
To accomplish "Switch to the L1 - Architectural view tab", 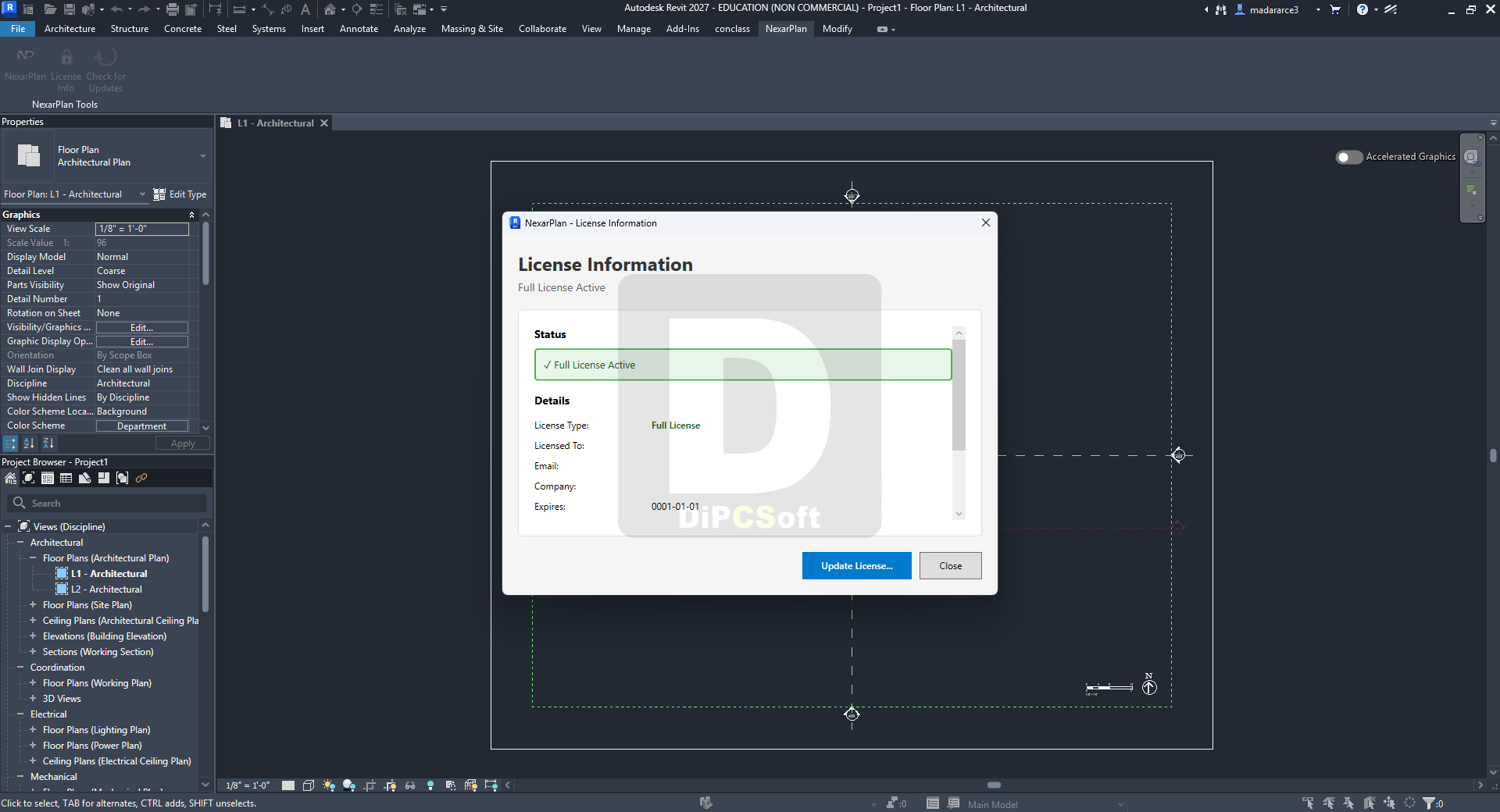I will (276, 123).
